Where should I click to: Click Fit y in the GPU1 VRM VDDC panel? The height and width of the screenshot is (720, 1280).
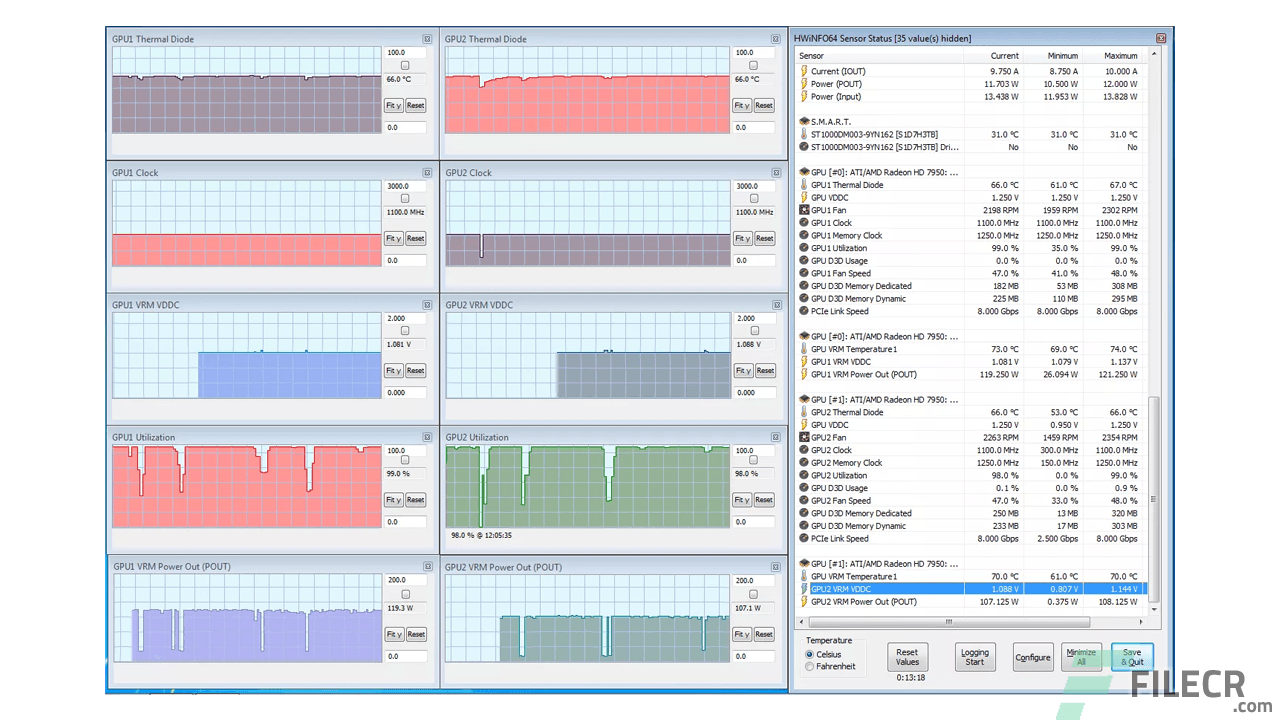392,370
